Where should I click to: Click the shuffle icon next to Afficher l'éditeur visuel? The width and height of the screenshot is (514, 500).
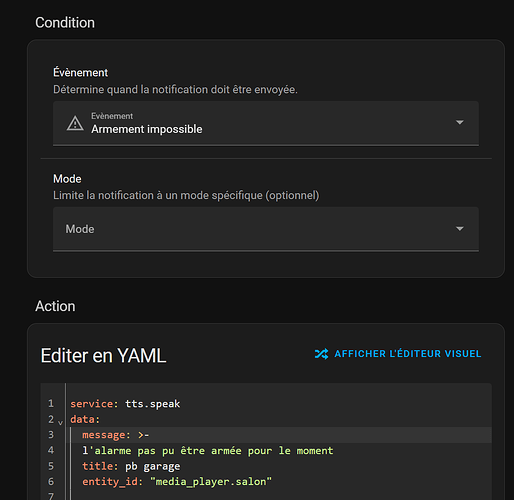coord(321,354)
